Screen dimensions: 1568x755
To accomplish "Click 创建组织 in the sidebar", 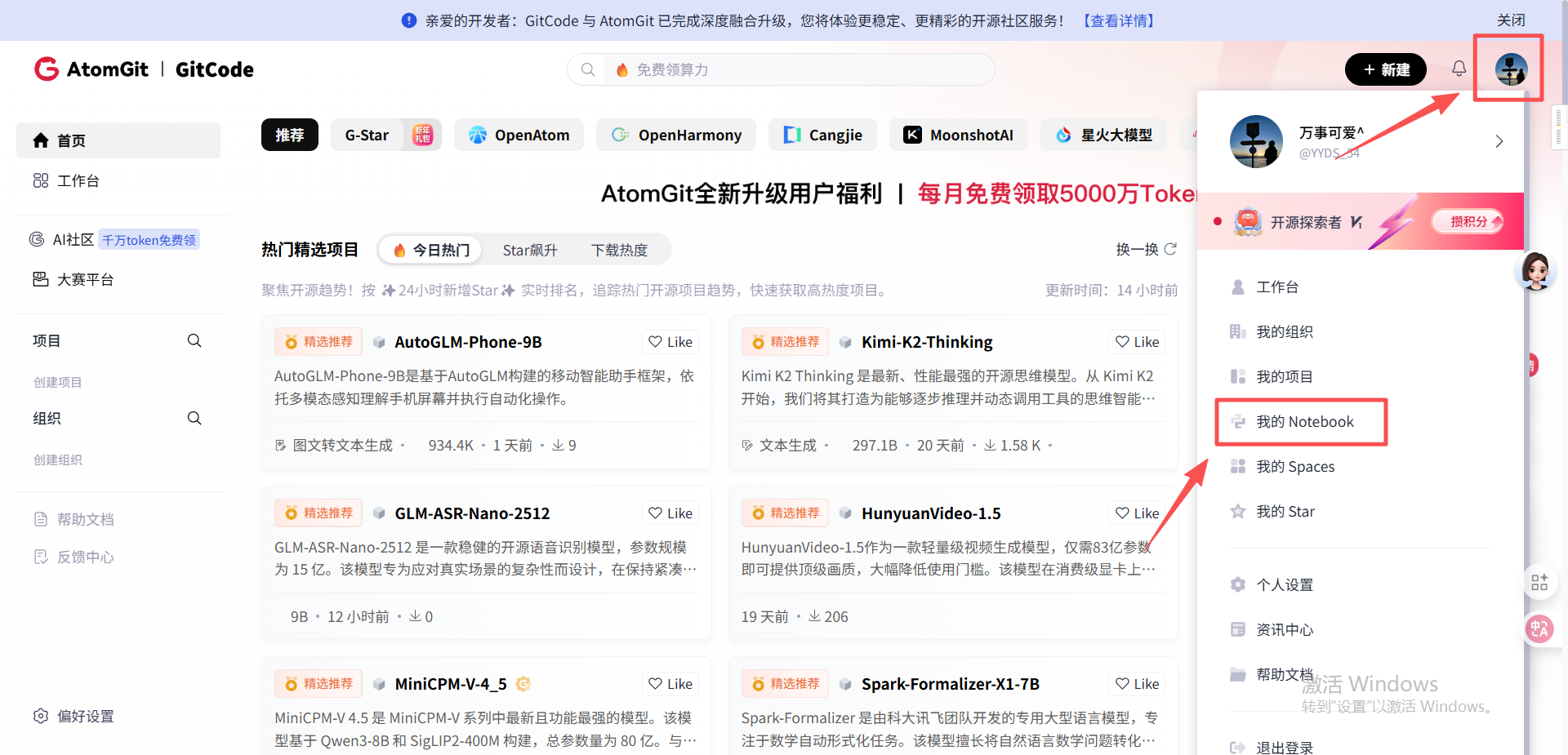I will pyautogui.click(x=57, y=460).
